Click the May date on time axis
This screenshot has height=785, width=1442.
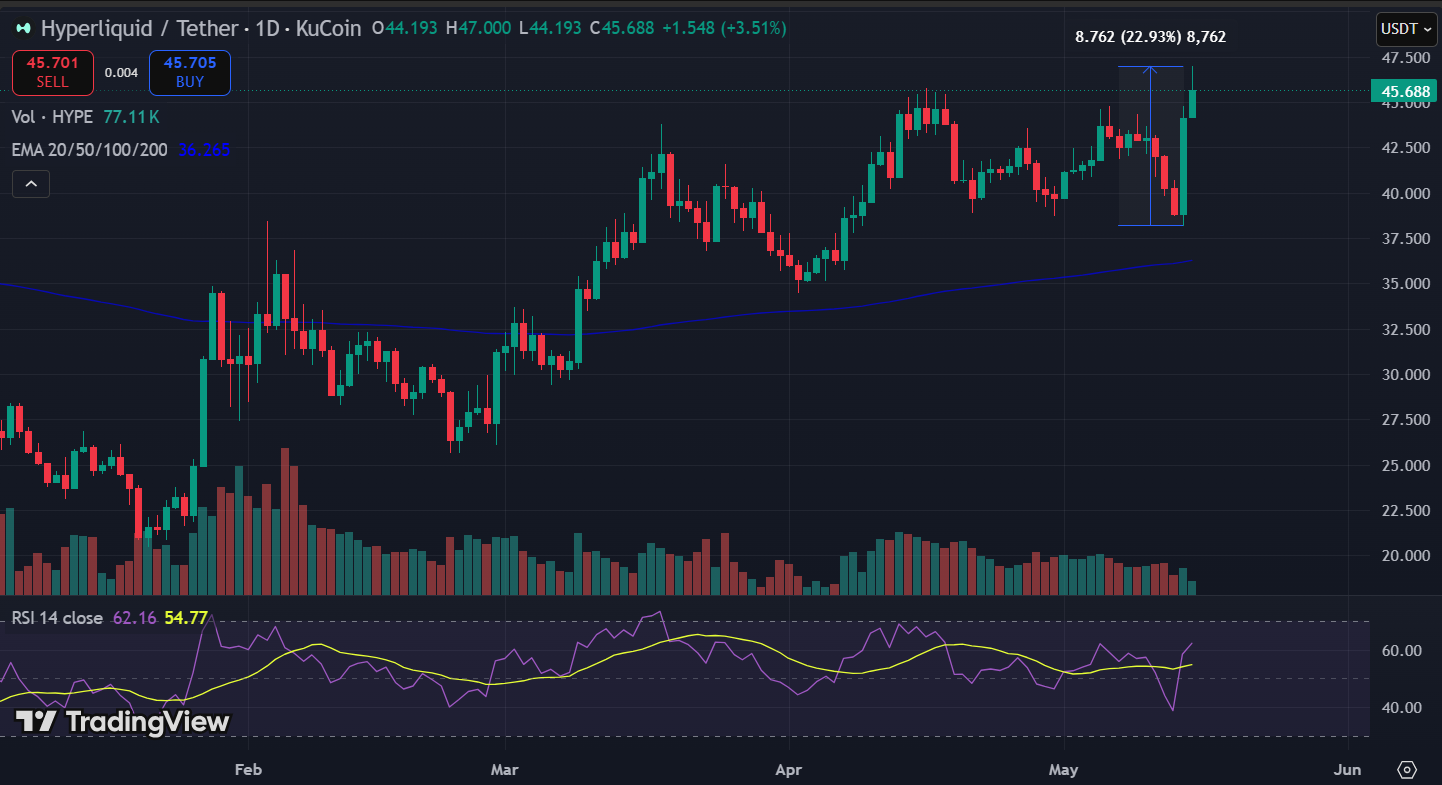tap(1064, 770)
